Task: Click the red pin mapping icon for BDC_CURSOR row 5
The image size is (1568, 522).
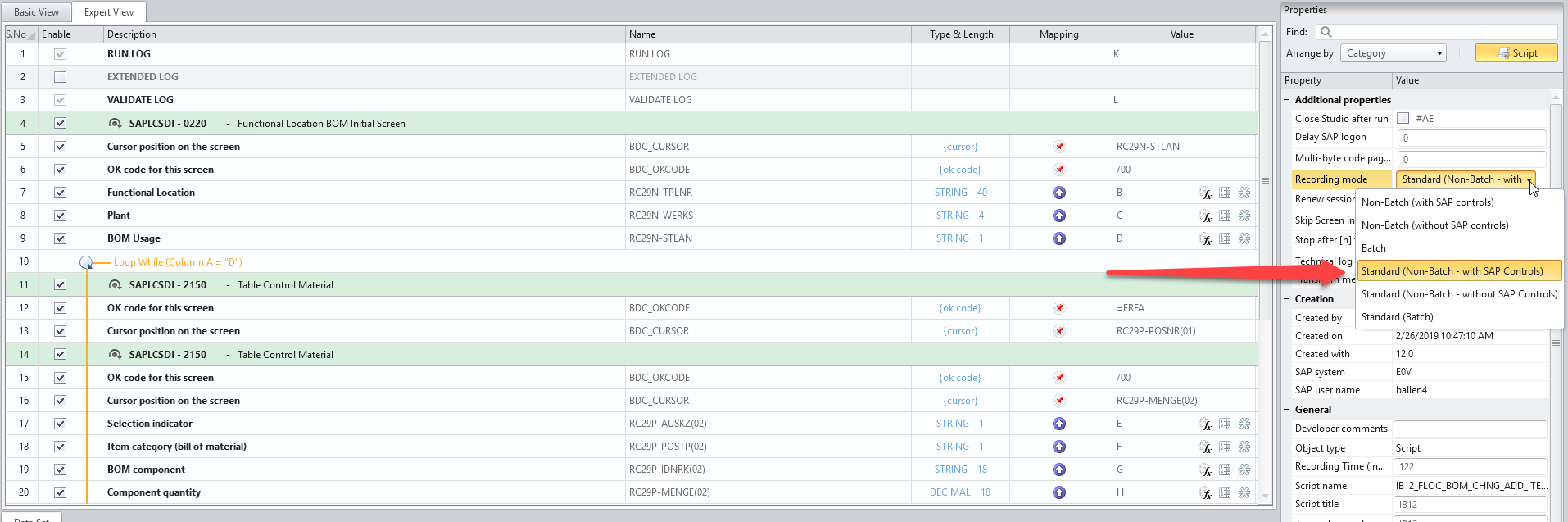Action: (1059, 147)
